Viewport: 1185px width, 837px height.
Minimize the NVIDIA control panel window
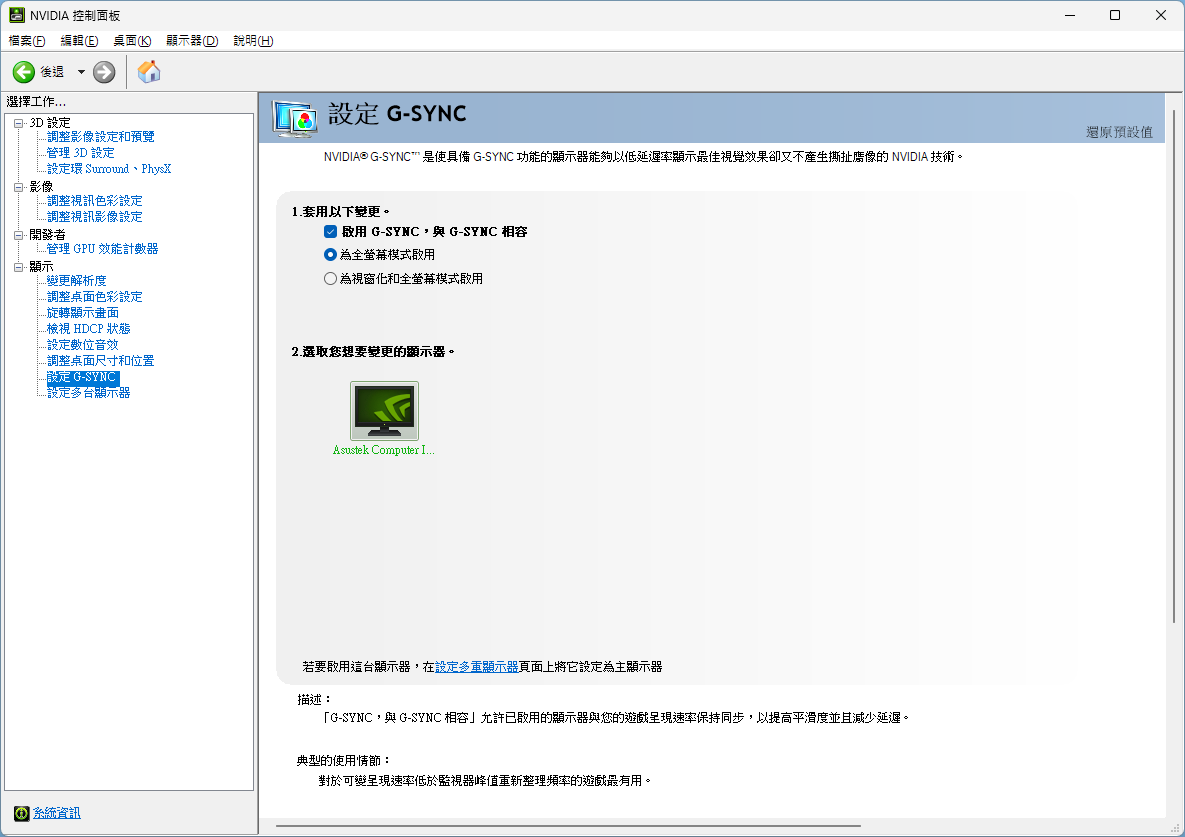(x=1070, y=15)
